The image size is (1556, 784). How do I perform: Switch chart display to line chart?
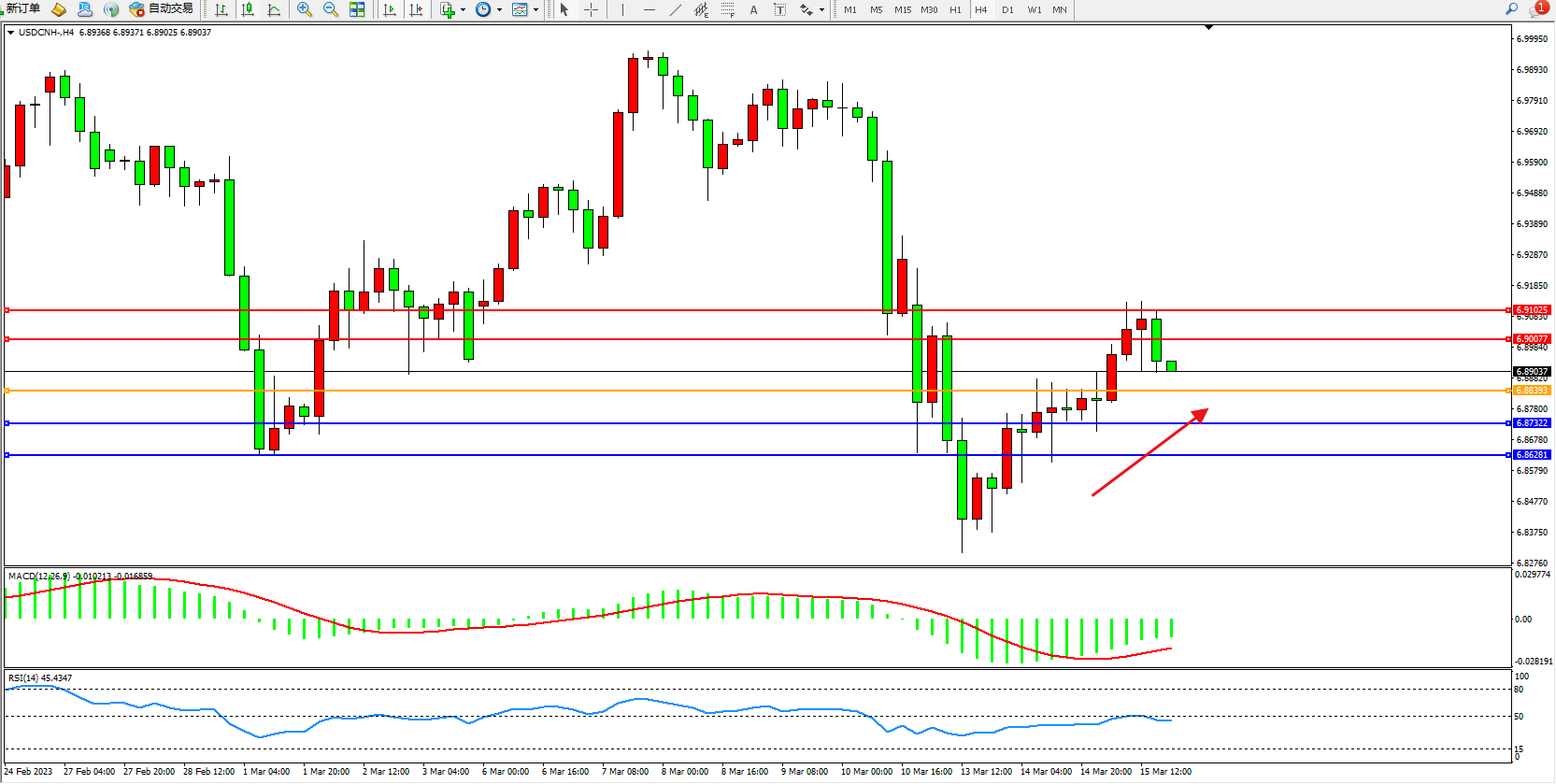point(274,9)
